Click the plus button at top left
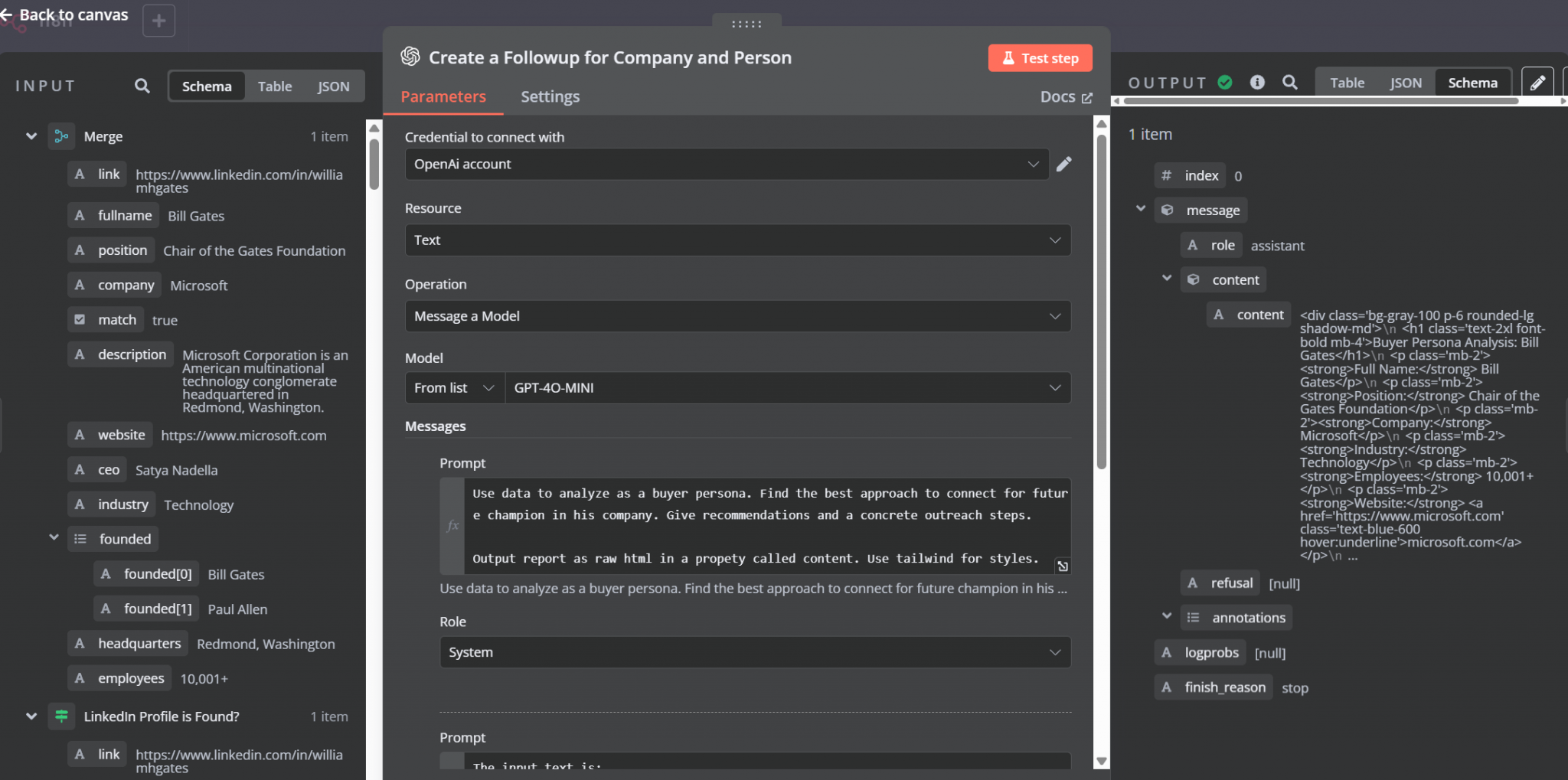 pyautogui.click(x=159, y=21)
